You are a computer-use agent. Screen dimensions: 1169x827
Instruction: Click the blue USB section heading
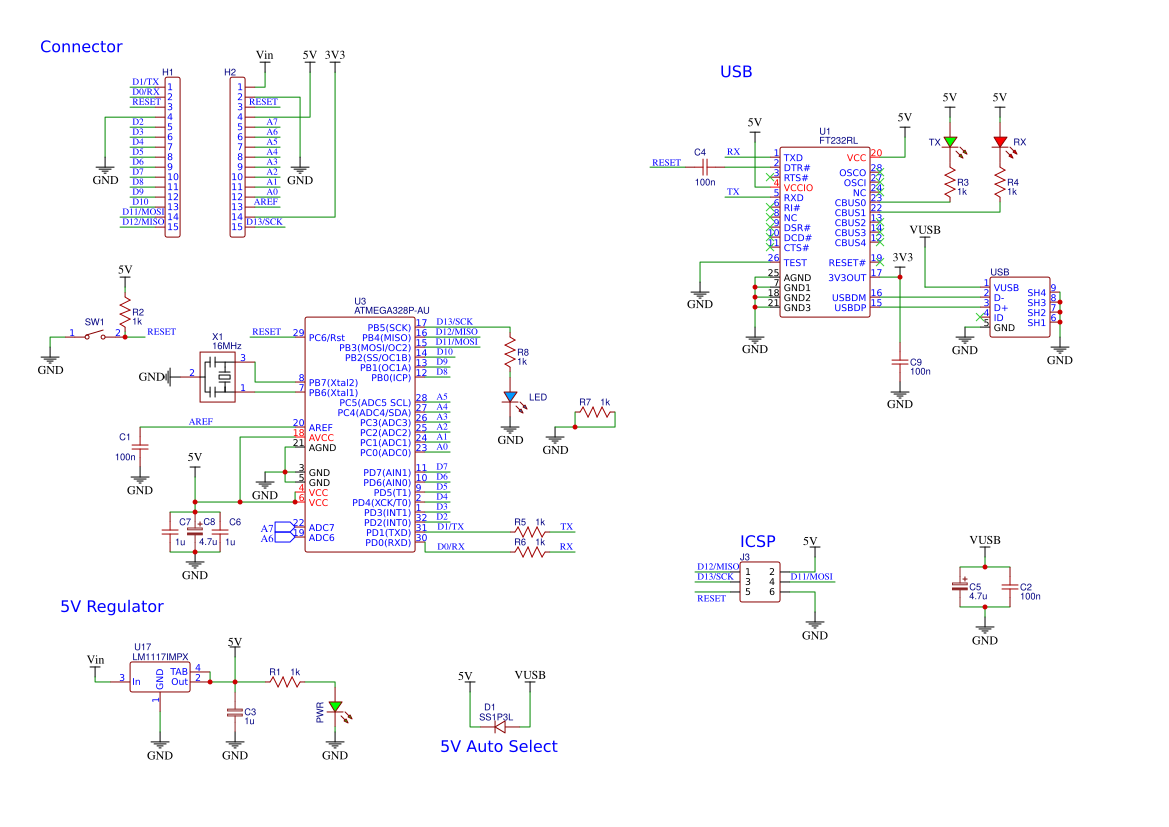tap(736, 72)
